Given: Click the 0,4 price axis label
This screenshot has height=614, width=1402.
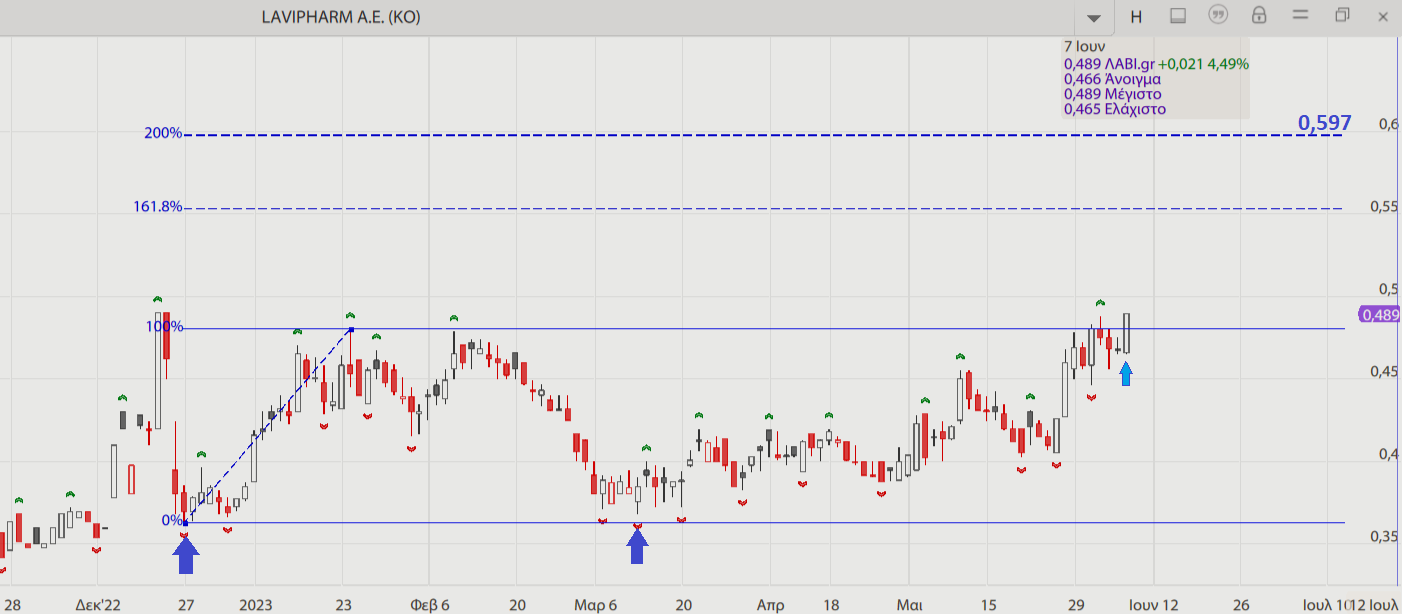Looking at the screenshot, I should click(1388, 454).
